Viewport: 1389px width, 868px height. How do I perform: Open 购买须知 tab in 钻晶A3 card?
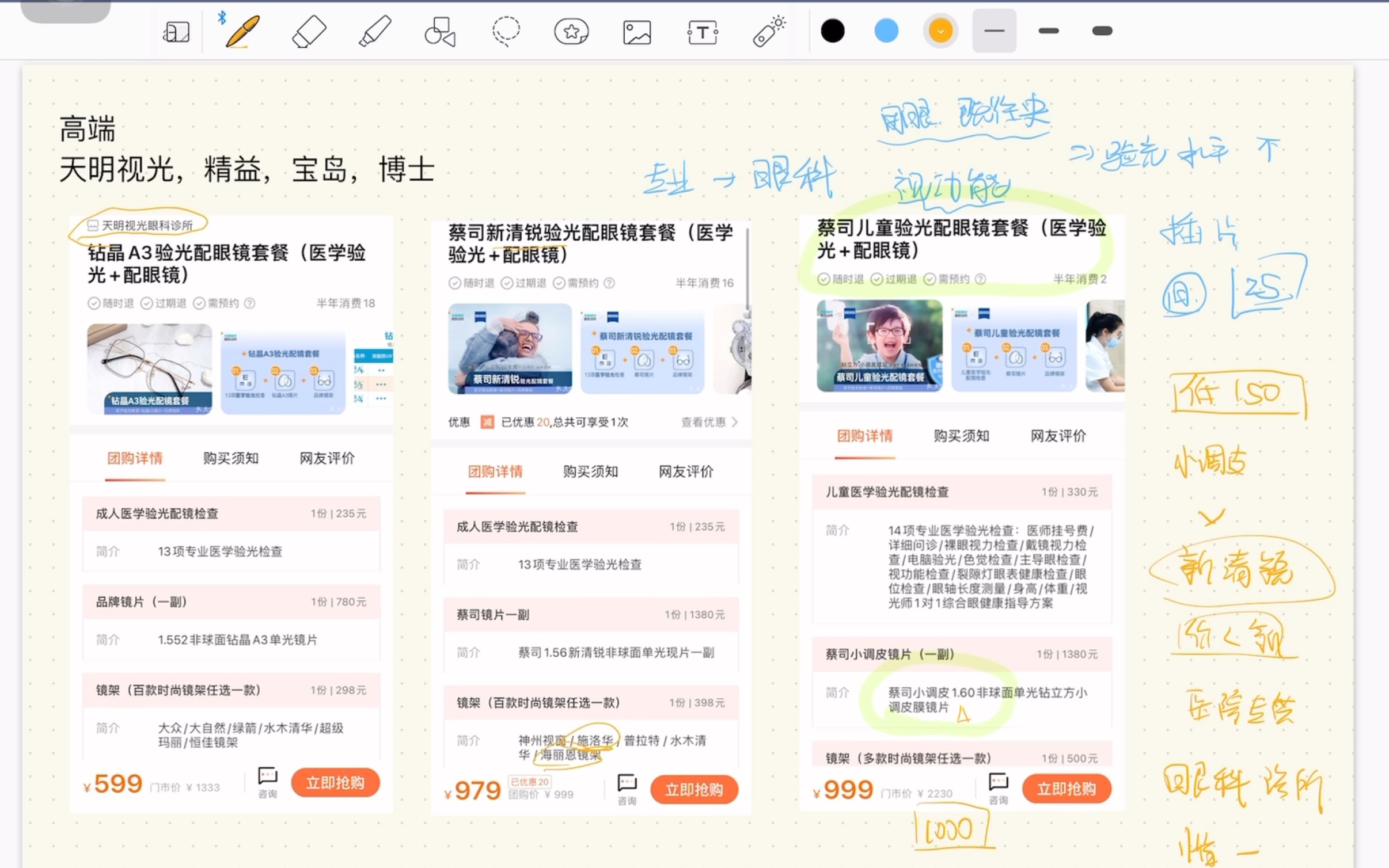point(230,459)
